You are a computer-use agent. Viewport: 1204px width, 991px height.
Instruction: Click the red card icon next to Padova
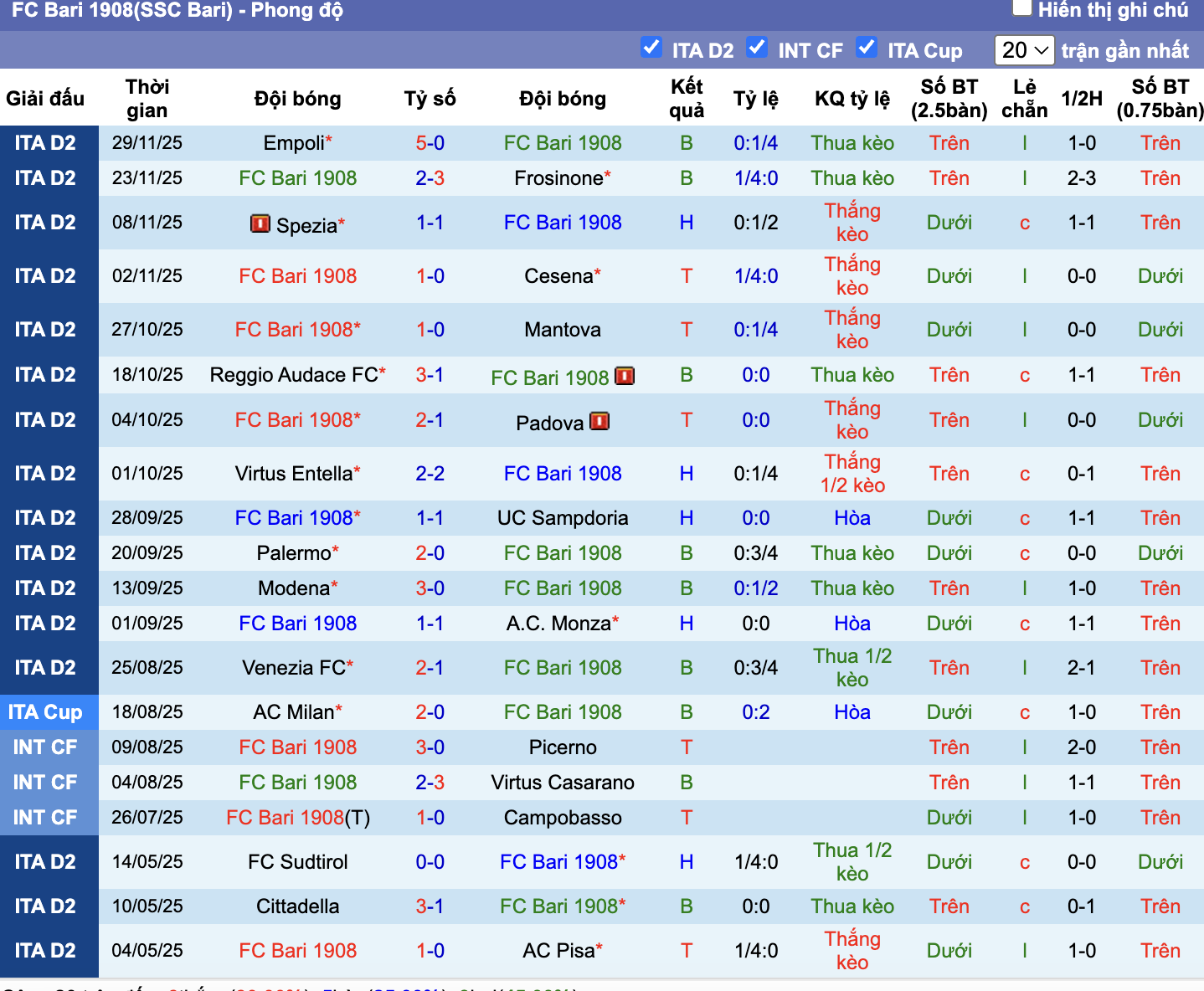[599, 421]
